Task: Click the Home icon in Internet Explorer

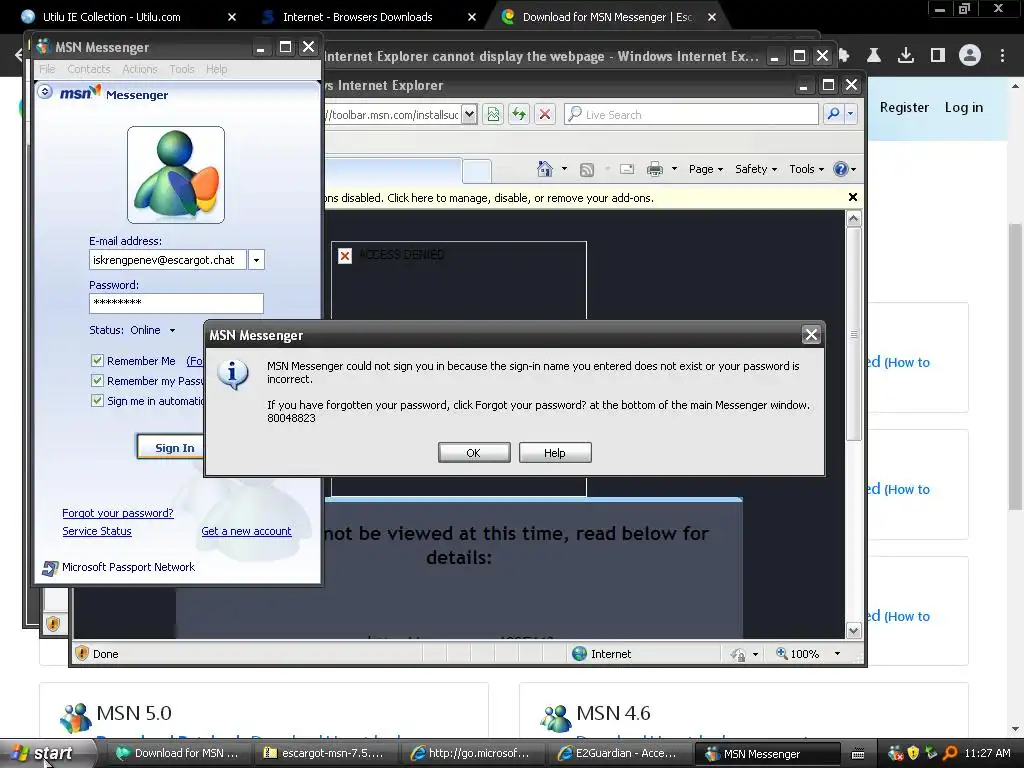Action: [x=545, y=169]
